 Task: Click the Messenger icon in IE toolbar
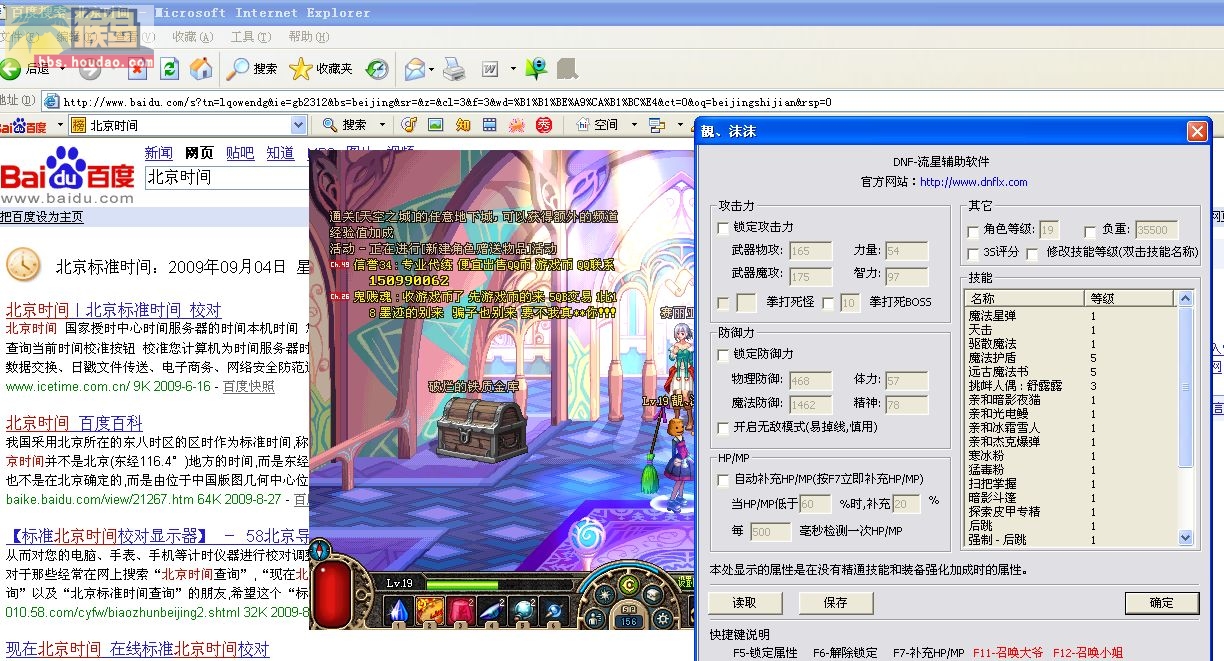pyautogui.click(x=537, y=69)
